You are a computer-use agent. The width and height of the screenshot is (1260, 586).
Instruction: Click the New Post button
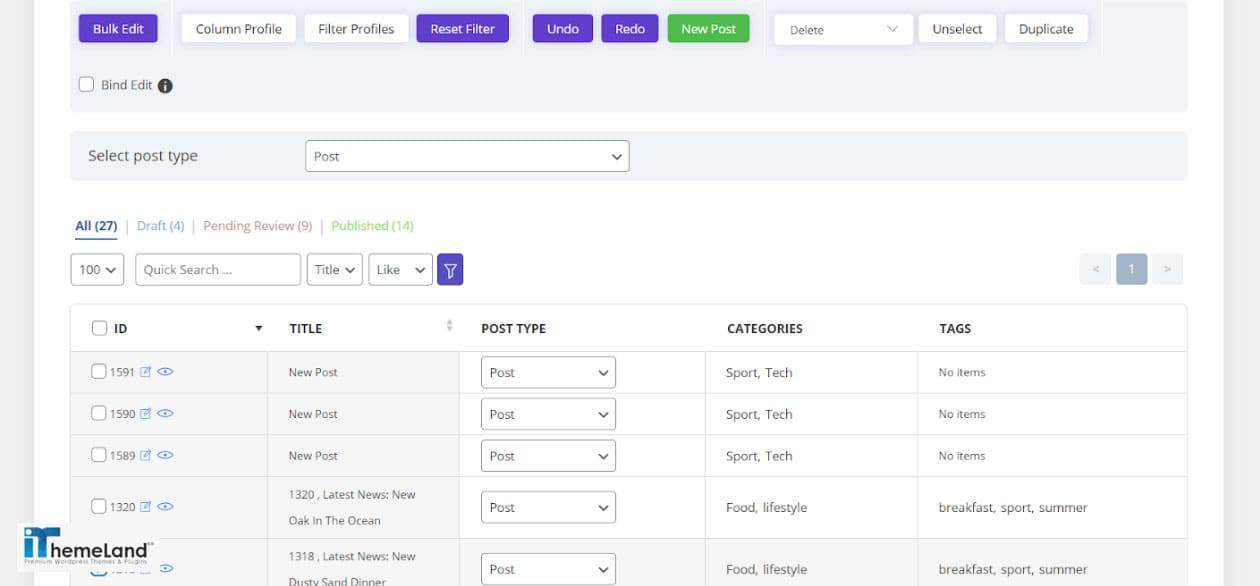(708, 29)
